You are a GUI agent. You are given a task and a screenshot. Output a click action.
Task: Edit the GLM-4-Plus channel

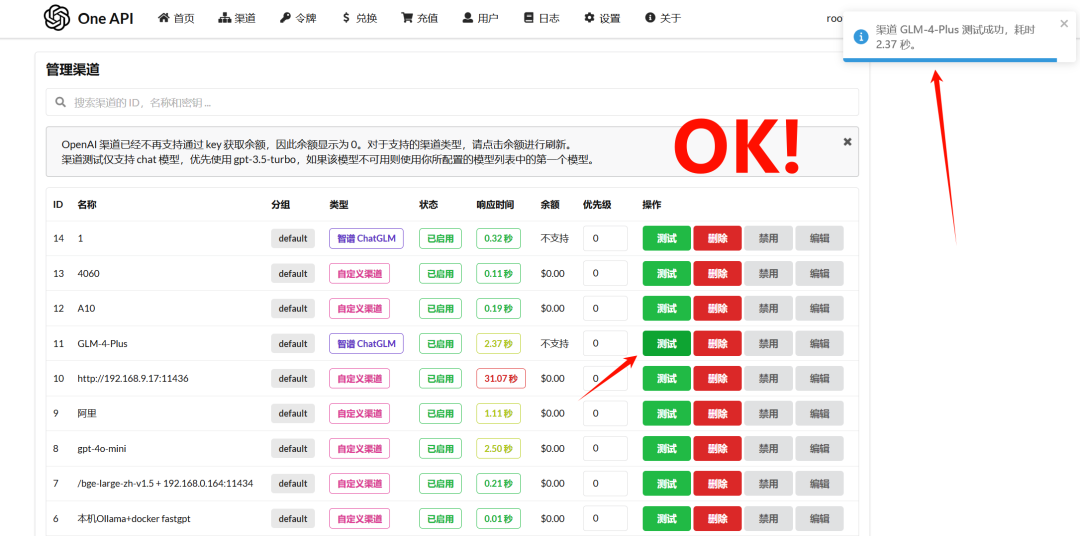pos(819,343)
